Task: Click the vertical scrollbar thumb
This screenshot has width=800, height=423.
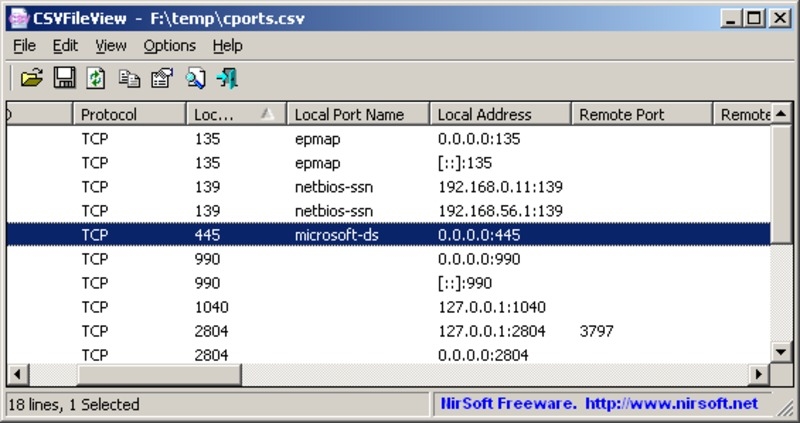Action: pyautogui.click(x=781, y=184)
